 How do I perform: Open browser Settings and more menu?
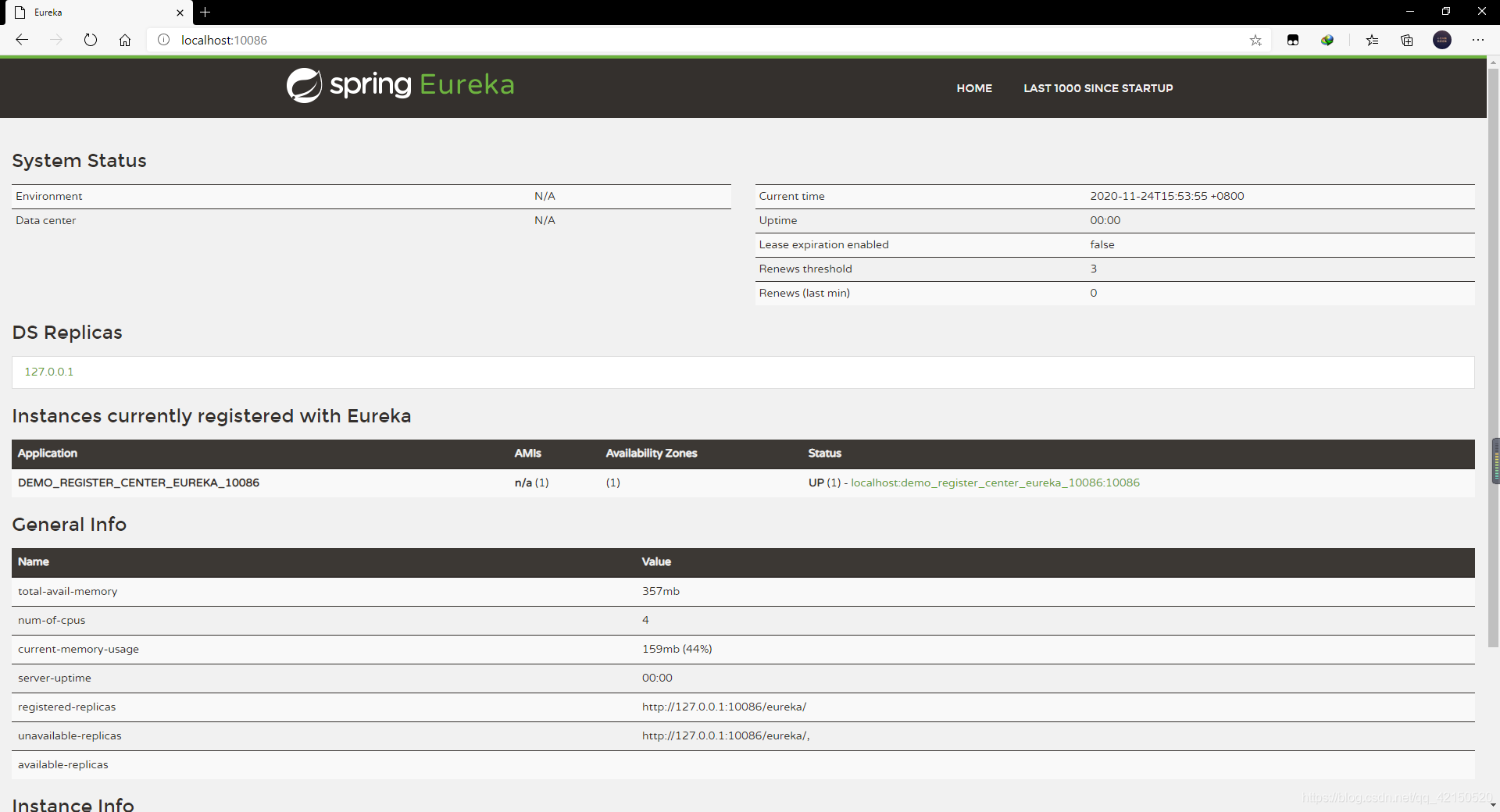1478,40
